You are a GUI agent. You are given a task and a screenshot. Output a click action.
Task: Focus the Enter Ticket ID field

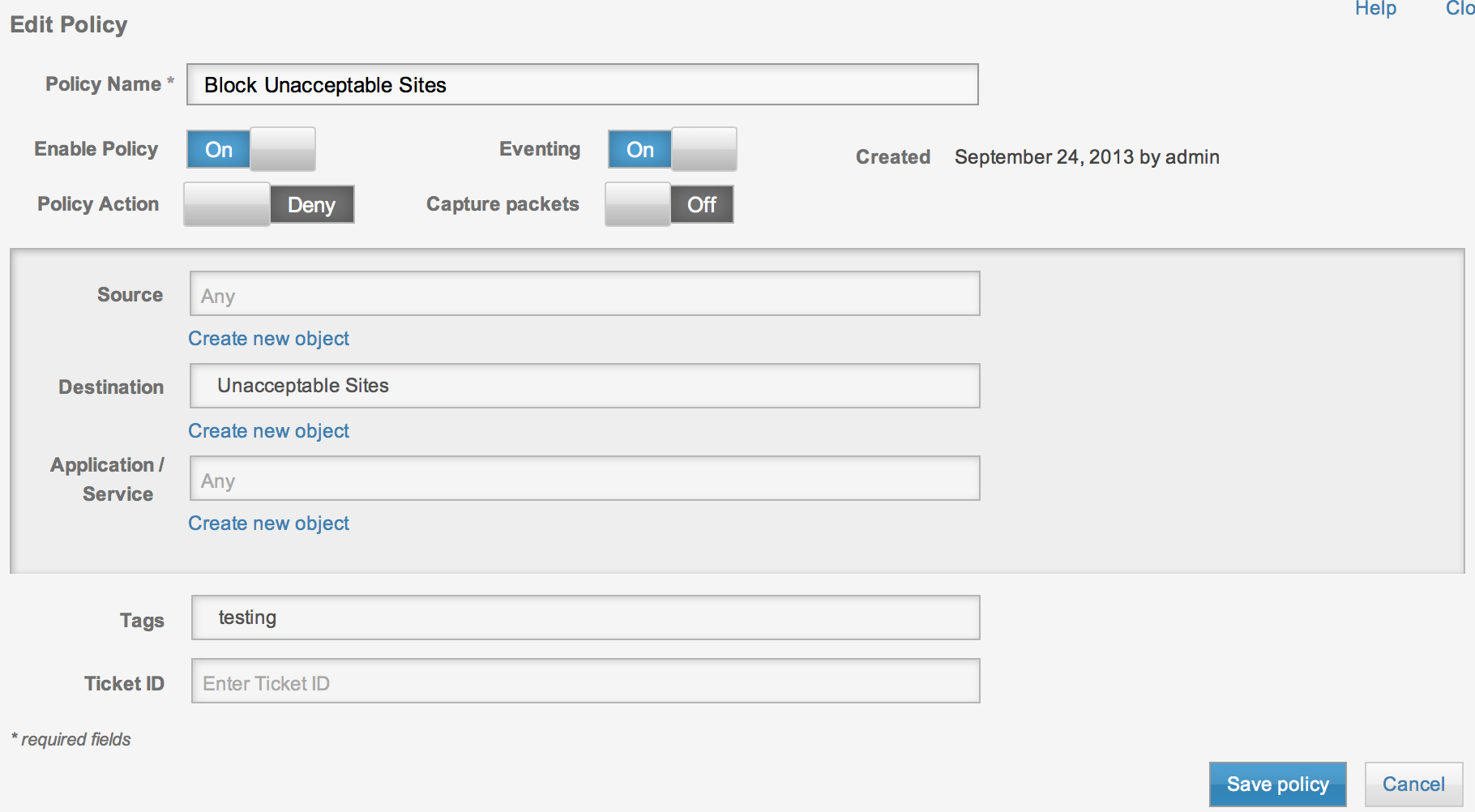click(x=585, y=682)
